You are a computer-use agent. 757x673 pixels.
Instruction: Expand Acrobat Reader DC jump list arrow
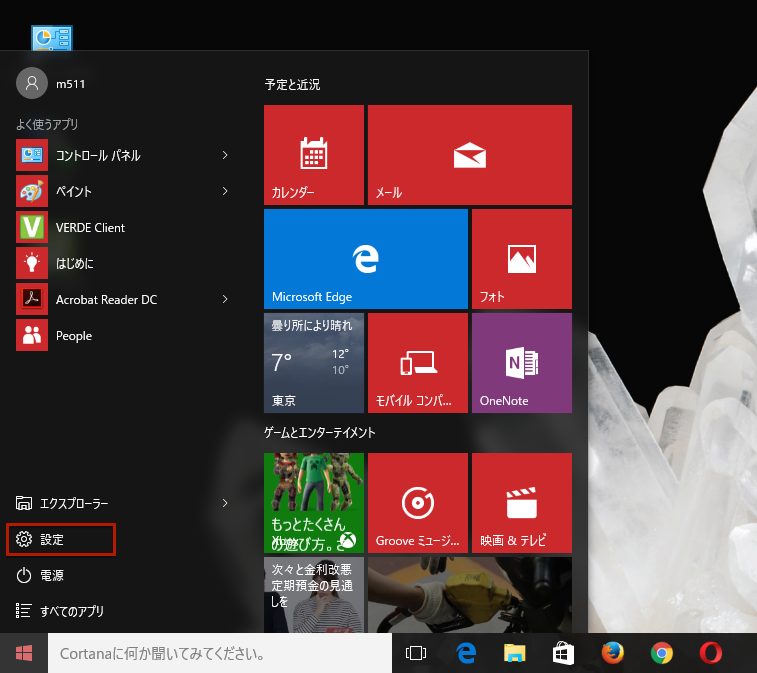(x=225, y=299)
